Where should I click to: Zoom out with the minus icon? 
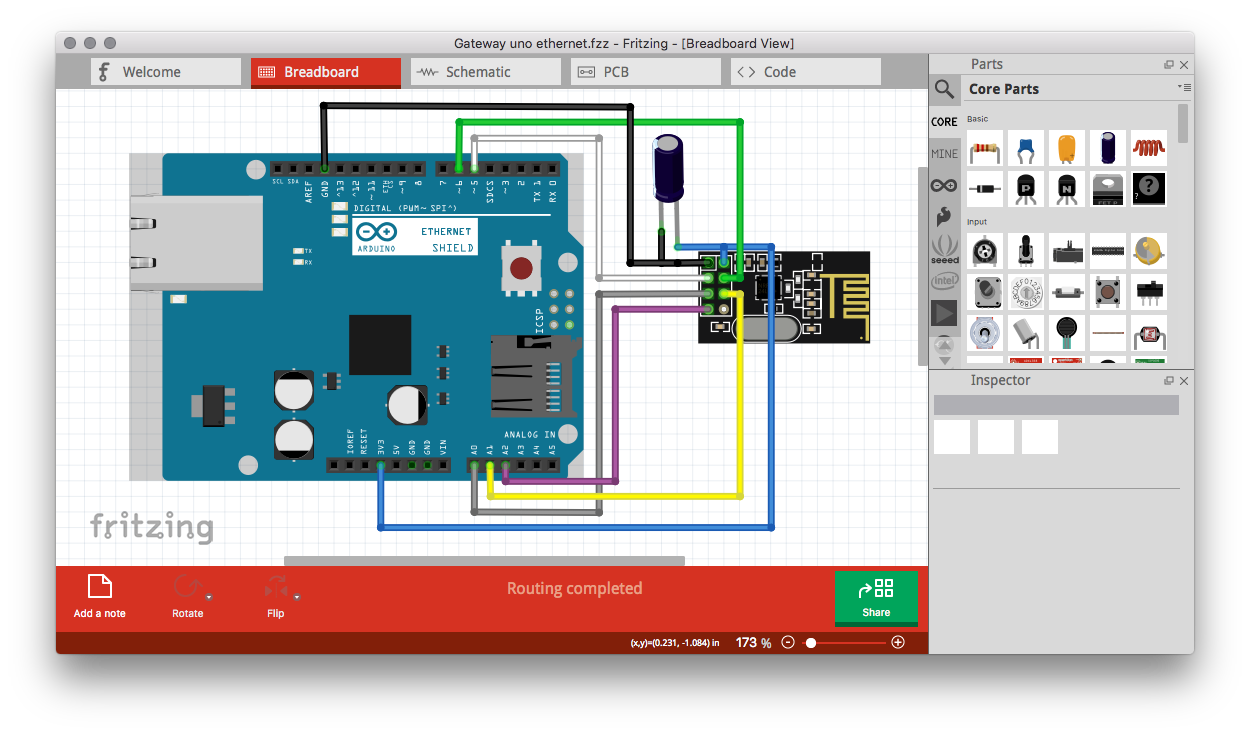pos(788,642)
